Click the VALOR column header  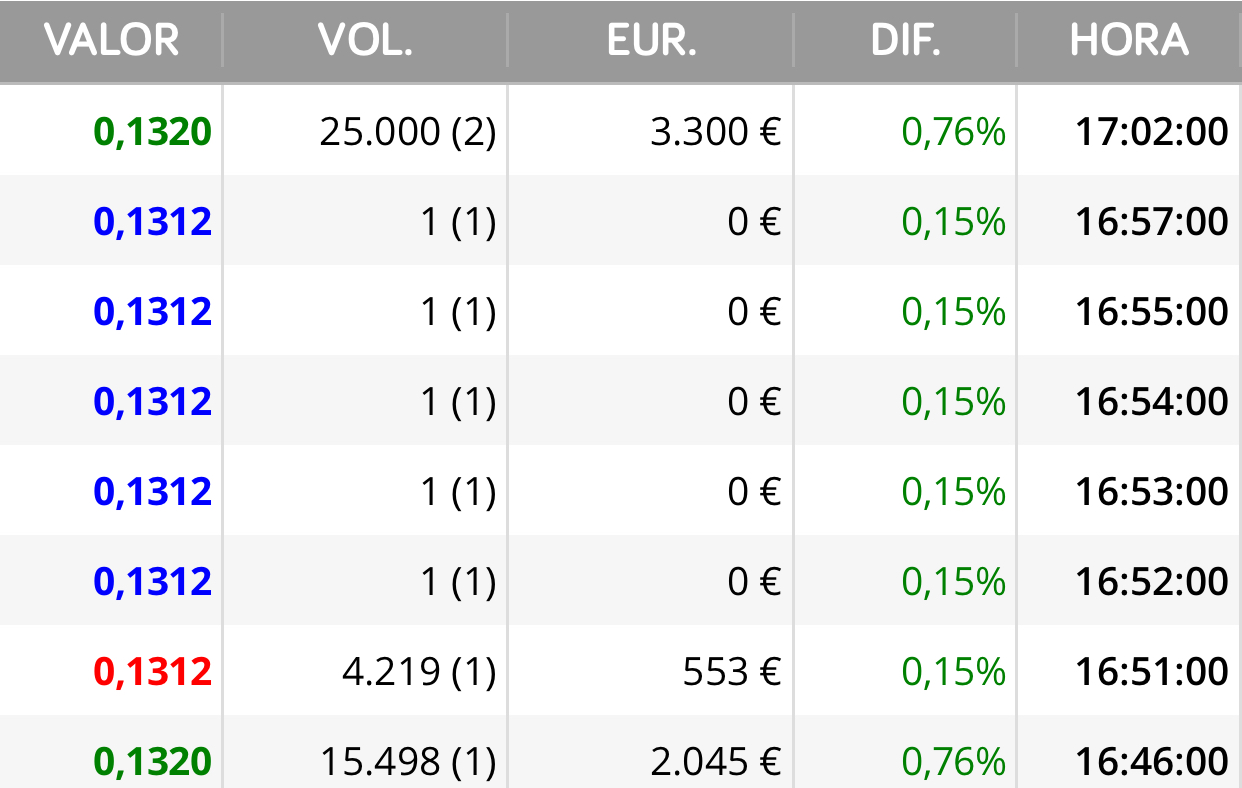tap(111, 41)
